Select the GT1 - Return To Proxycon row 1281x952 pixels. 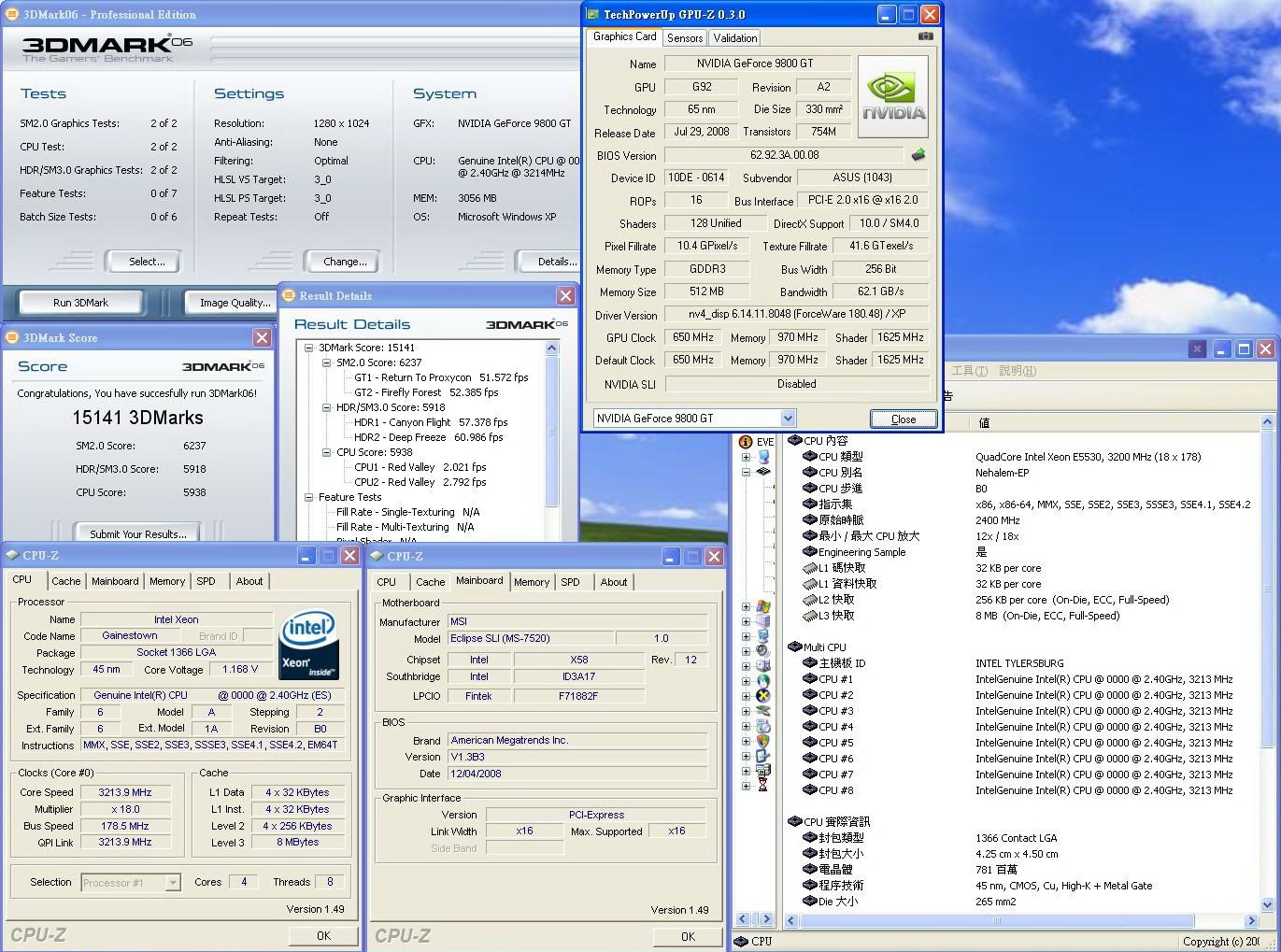(x=440, y=377)
